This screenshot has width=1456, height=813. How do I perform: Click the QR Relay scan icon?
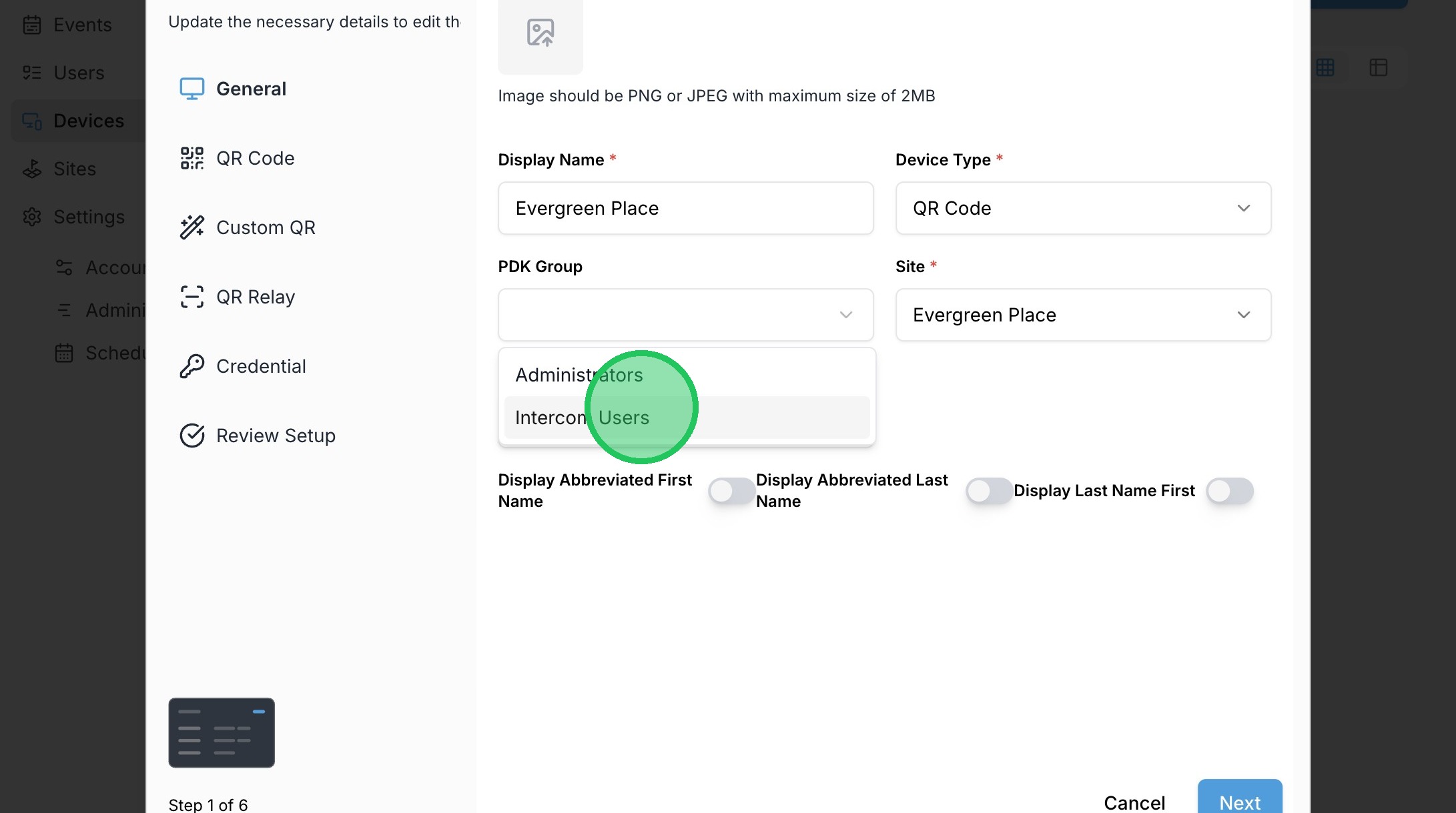(x=192, y=297)
